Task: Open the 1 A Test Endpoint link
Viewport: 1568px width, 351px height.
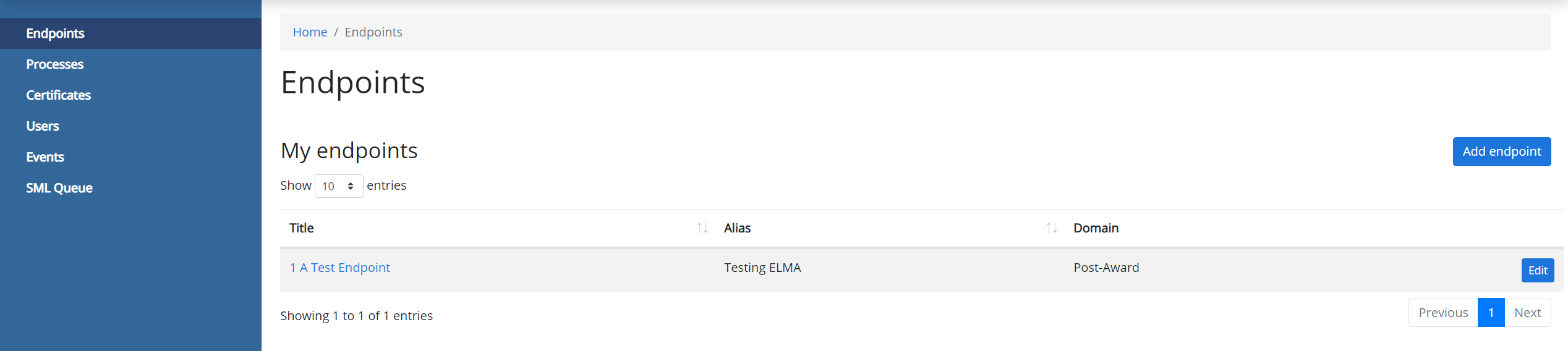Action: coord(339,268)
